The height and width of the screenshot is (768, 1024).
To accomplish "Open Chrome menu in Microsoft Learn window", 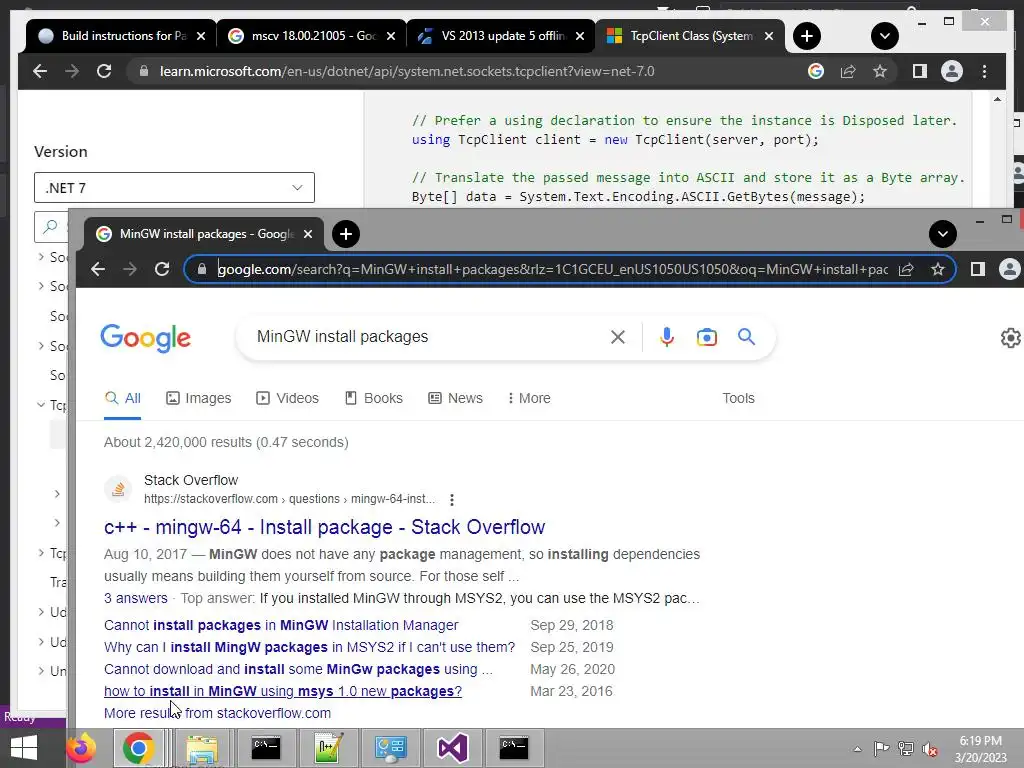I will point(984,71).
